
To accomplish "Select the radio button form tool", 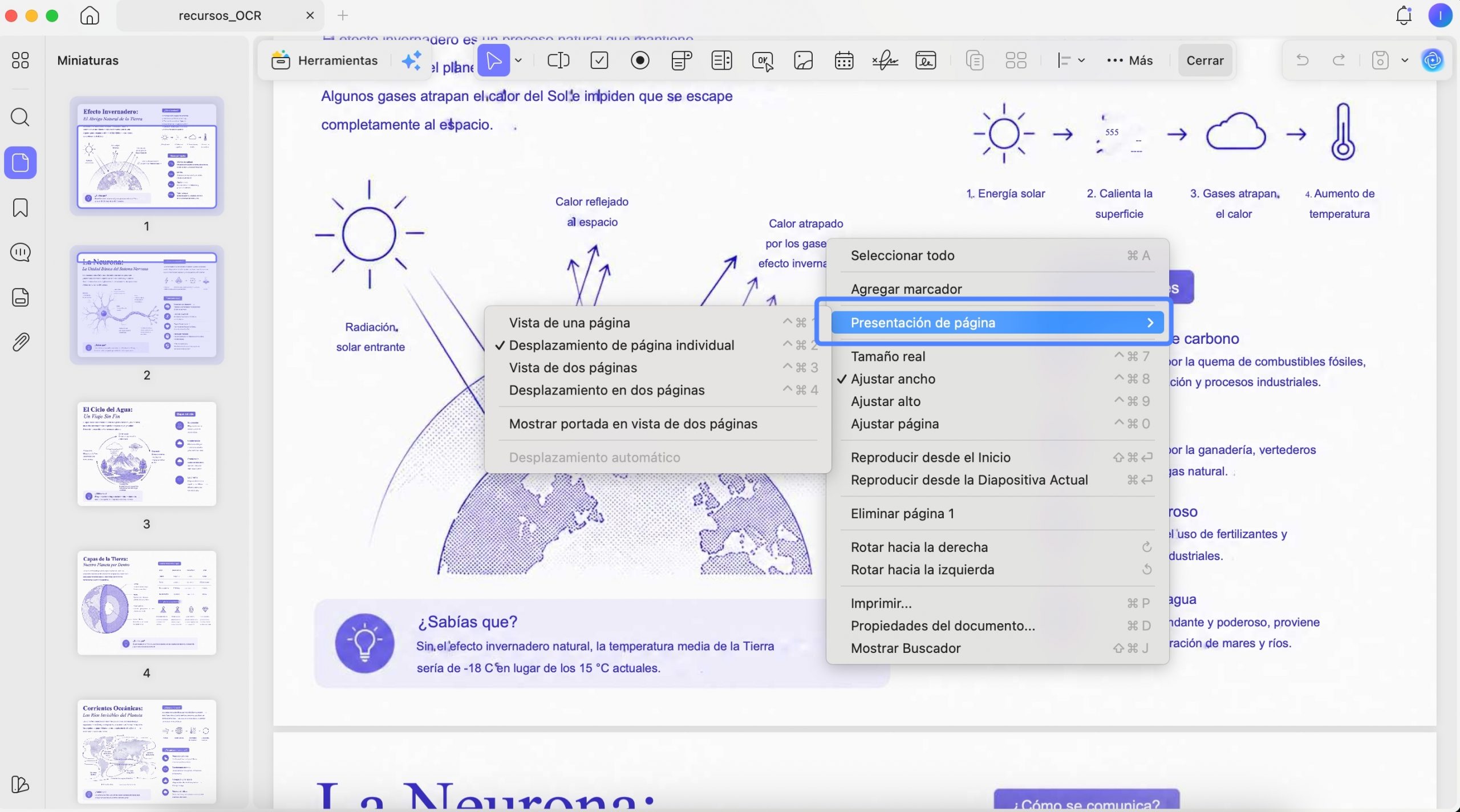I will pos(640,60).
